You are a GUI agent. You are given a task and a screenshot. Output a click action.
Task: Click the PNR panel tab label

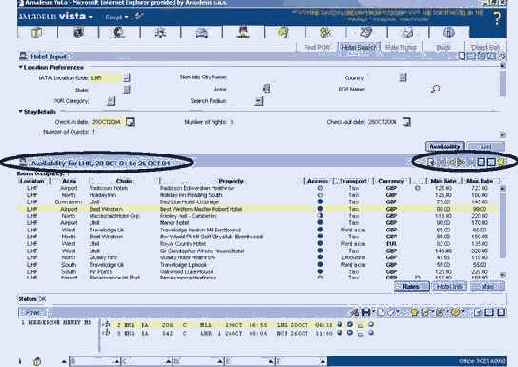(x=32, y=313)
